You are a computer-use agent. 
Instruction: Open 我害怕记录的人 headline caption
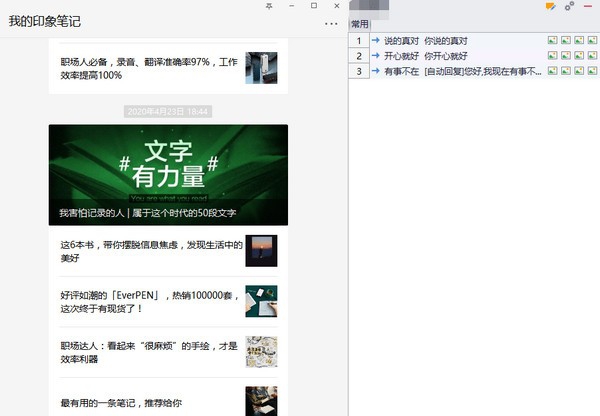point(147,213)
